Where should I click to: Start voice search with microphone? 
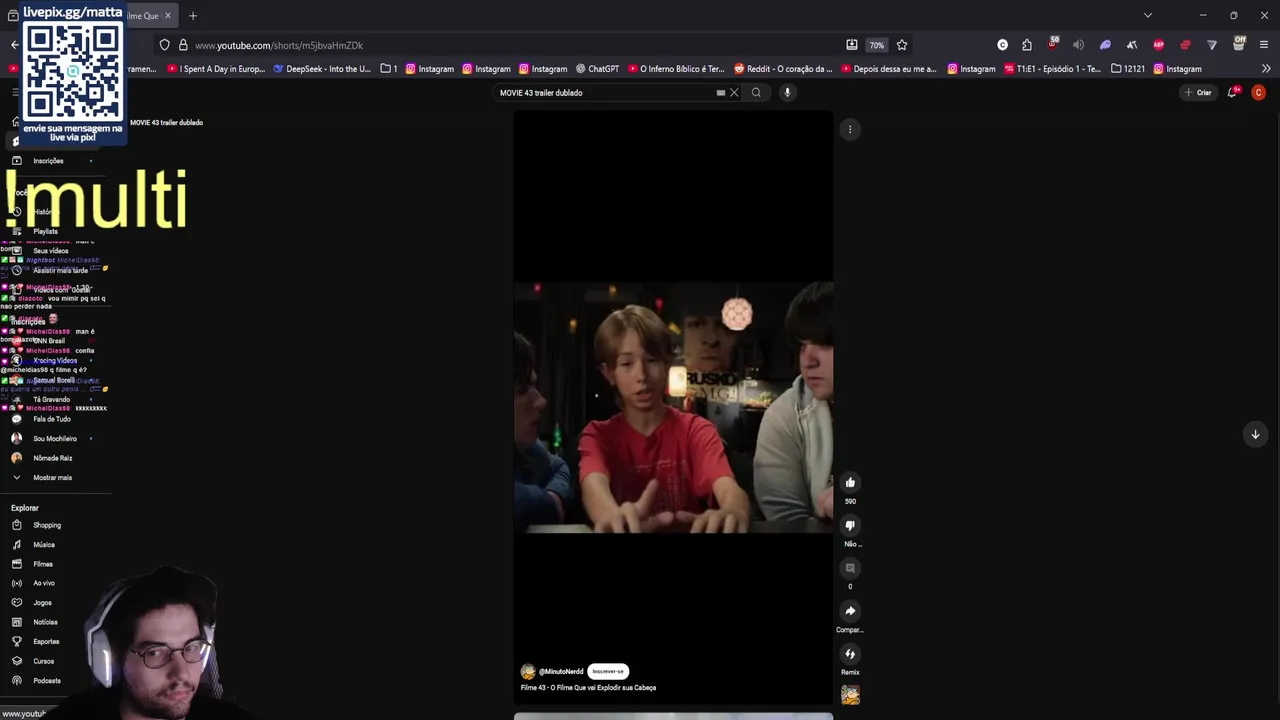point(787,93)
